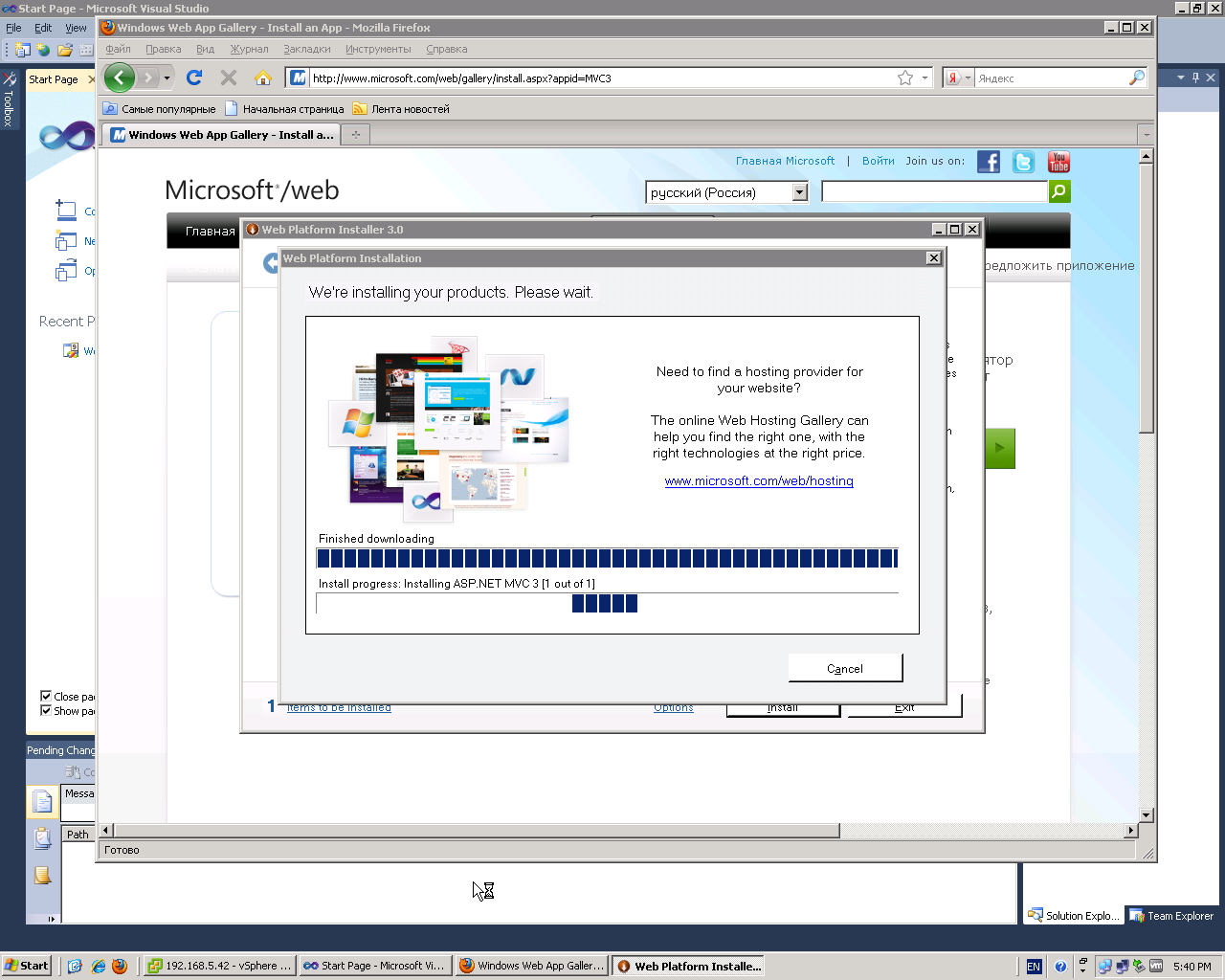The height and width of the screenshot is (980, 1225).
Task: Expand the Toolbox side tab in Visual Studio
Action: (x=9, y=100)
